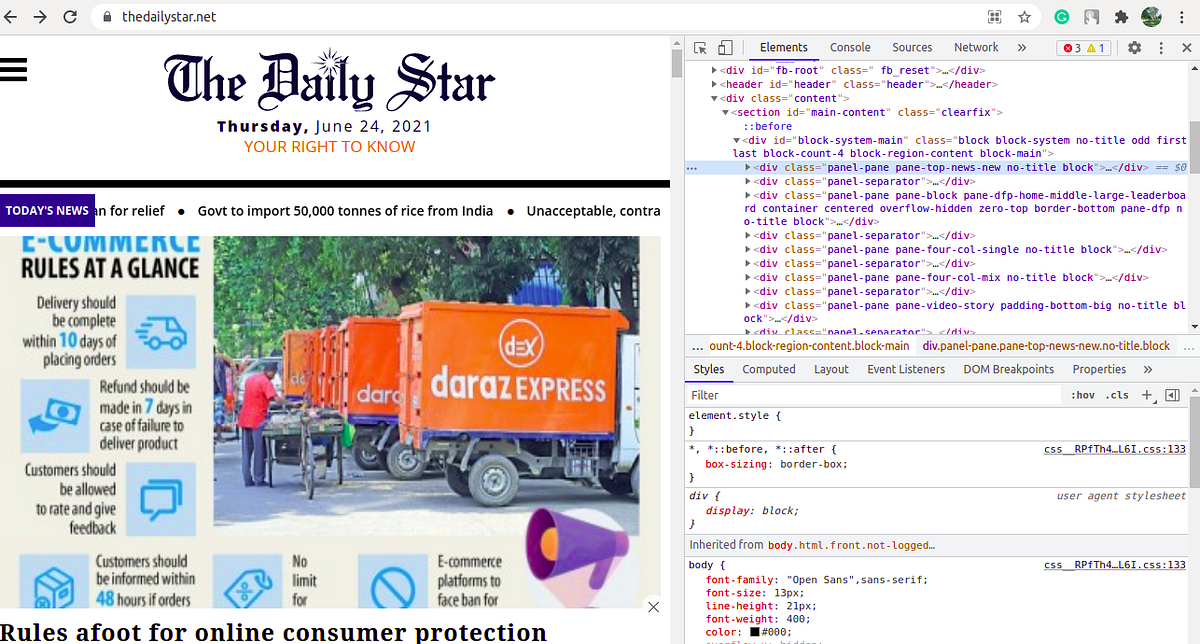The image size is (1200, 644).
Task: Add a new style rule with the plus icon
Action: click(1147, 394)
